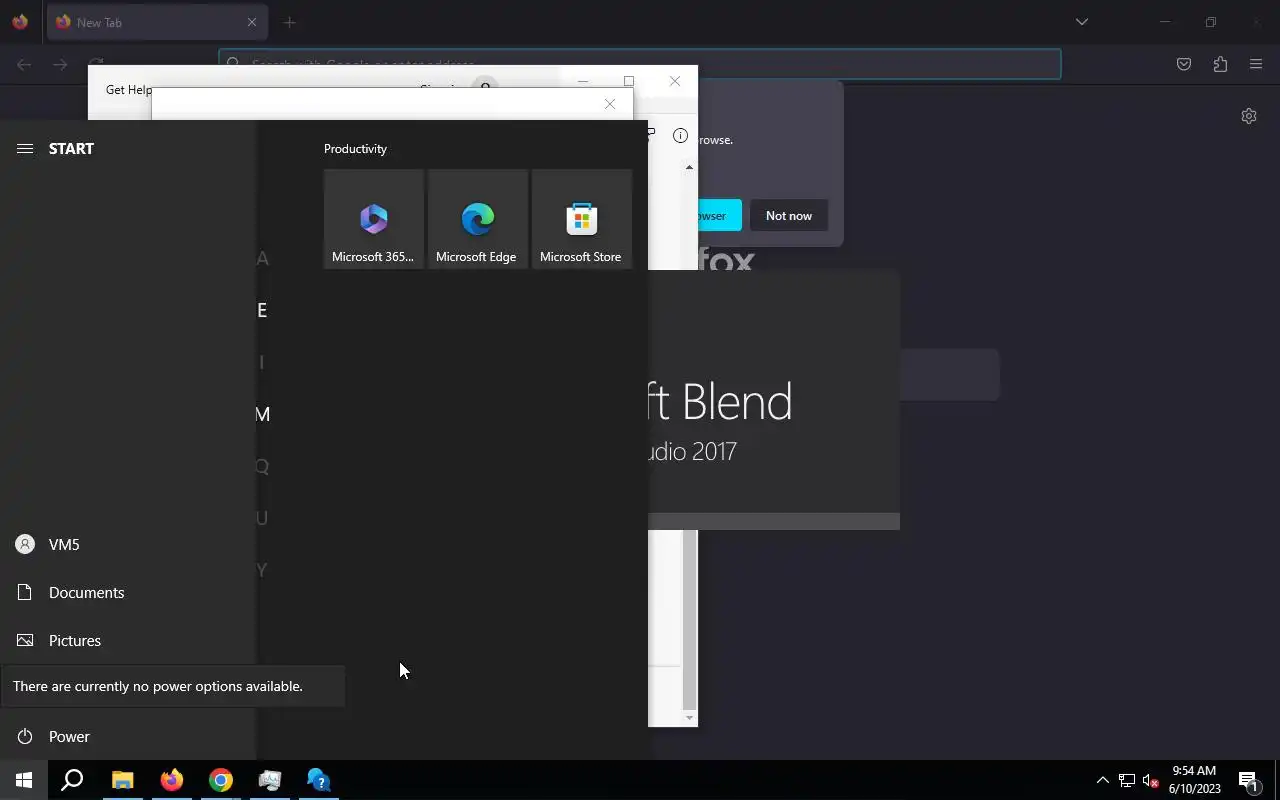Open taskbar Search magnifier
1280x800 pixels.
tap(72, 780)
